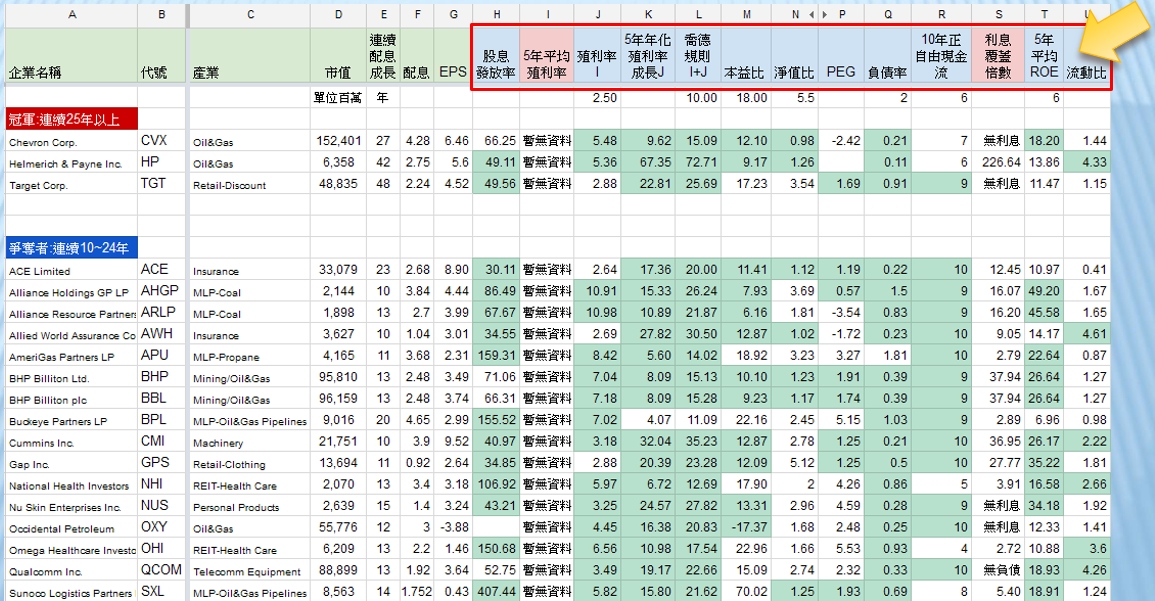Select column K header
1155x601 pixels.
pyautogui.click(x=647, y=14)
